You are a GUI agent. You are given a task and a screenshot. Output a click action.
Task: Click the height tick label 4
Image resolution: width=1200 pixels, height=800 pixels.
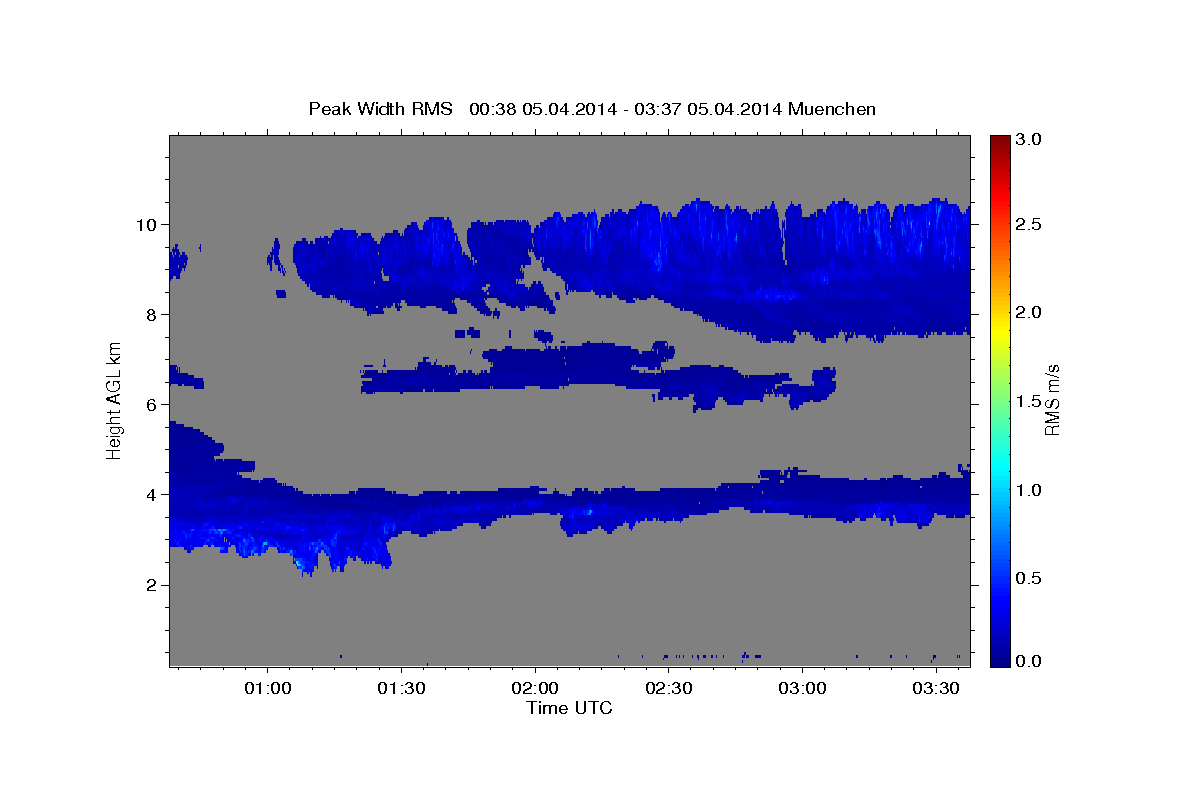(150, 494)
